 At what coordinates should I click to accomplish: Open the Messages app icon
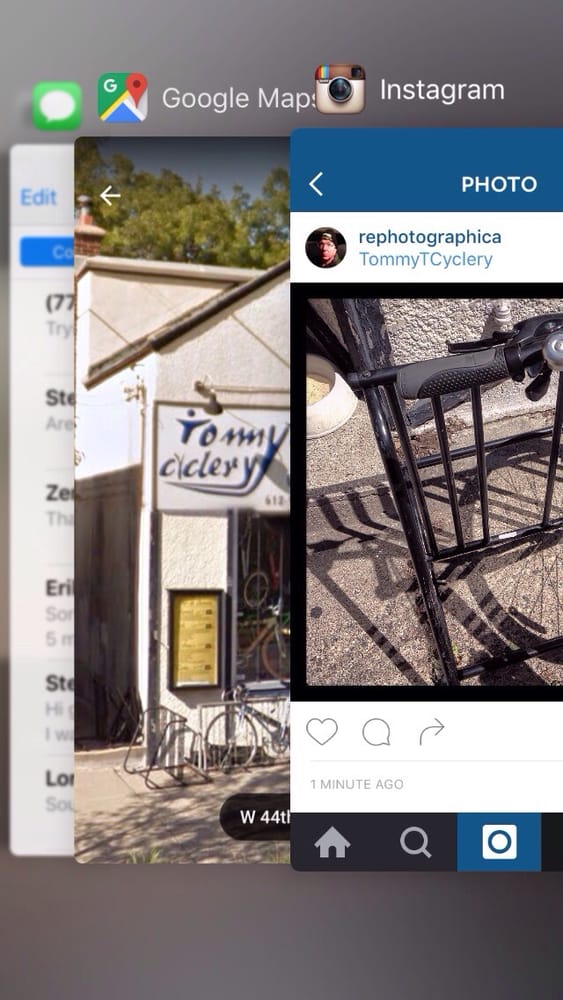[x=57, y=106]
